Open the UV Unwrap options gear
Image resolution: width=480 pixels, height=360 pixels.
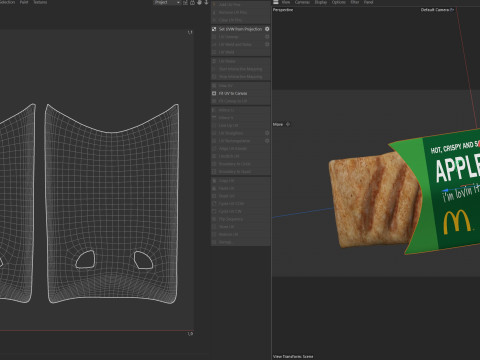coord(267,37)
